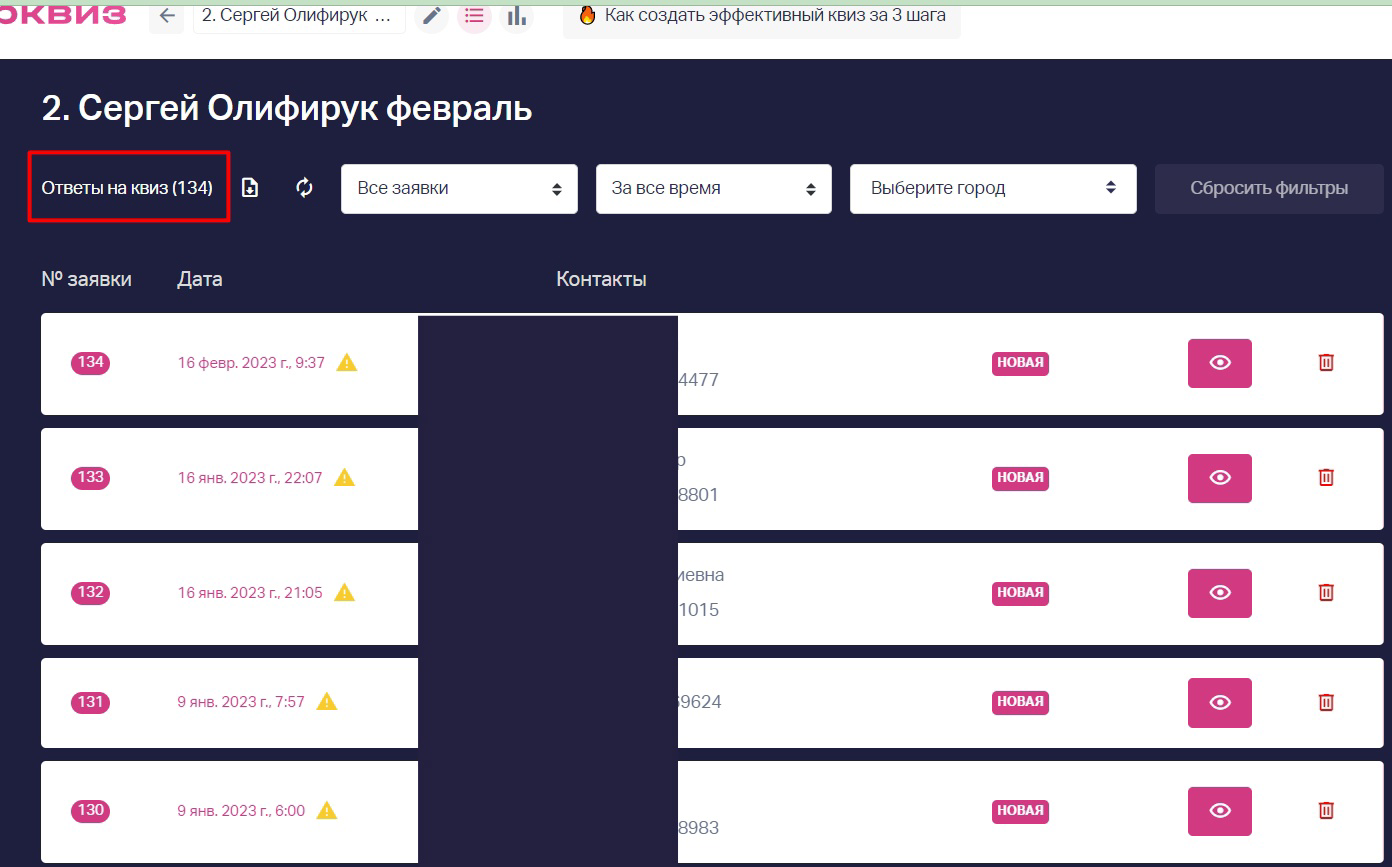The height and width of the screenshot is (867, 1392).
Task: Delete request 132 with trash icon
Action: click(1326, 592)
